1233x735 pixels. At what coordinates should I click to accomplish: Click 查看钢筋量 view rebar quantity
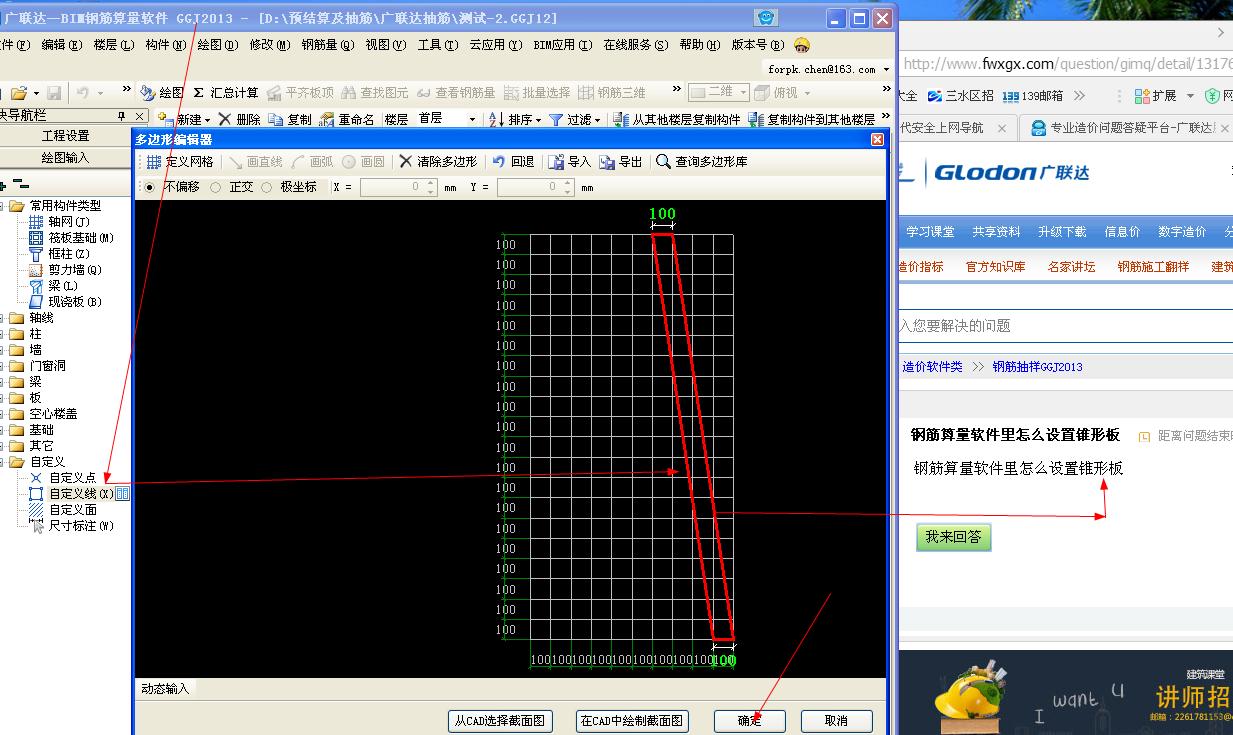(456, 92)
